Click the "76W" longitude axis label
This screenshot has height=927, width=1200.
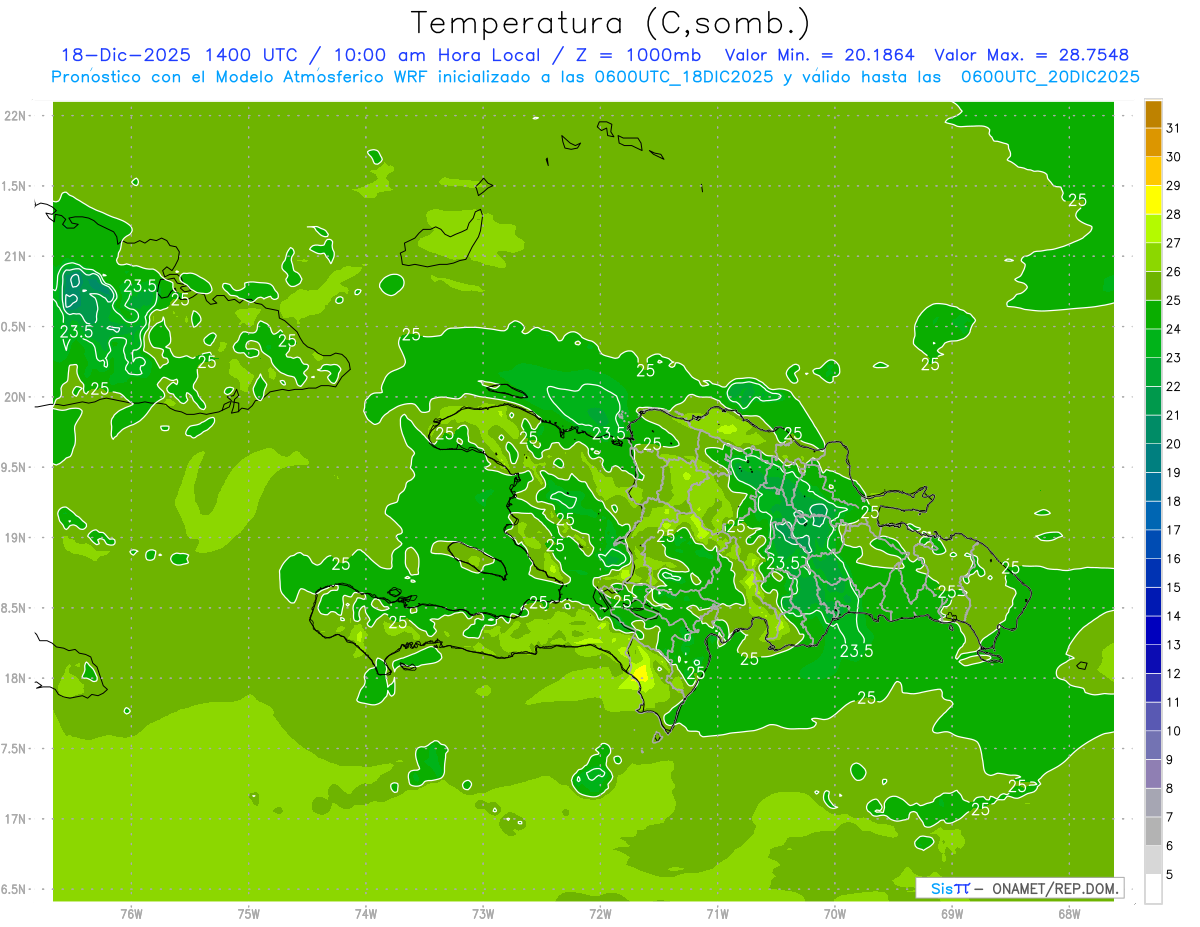[x=131, y=913]
